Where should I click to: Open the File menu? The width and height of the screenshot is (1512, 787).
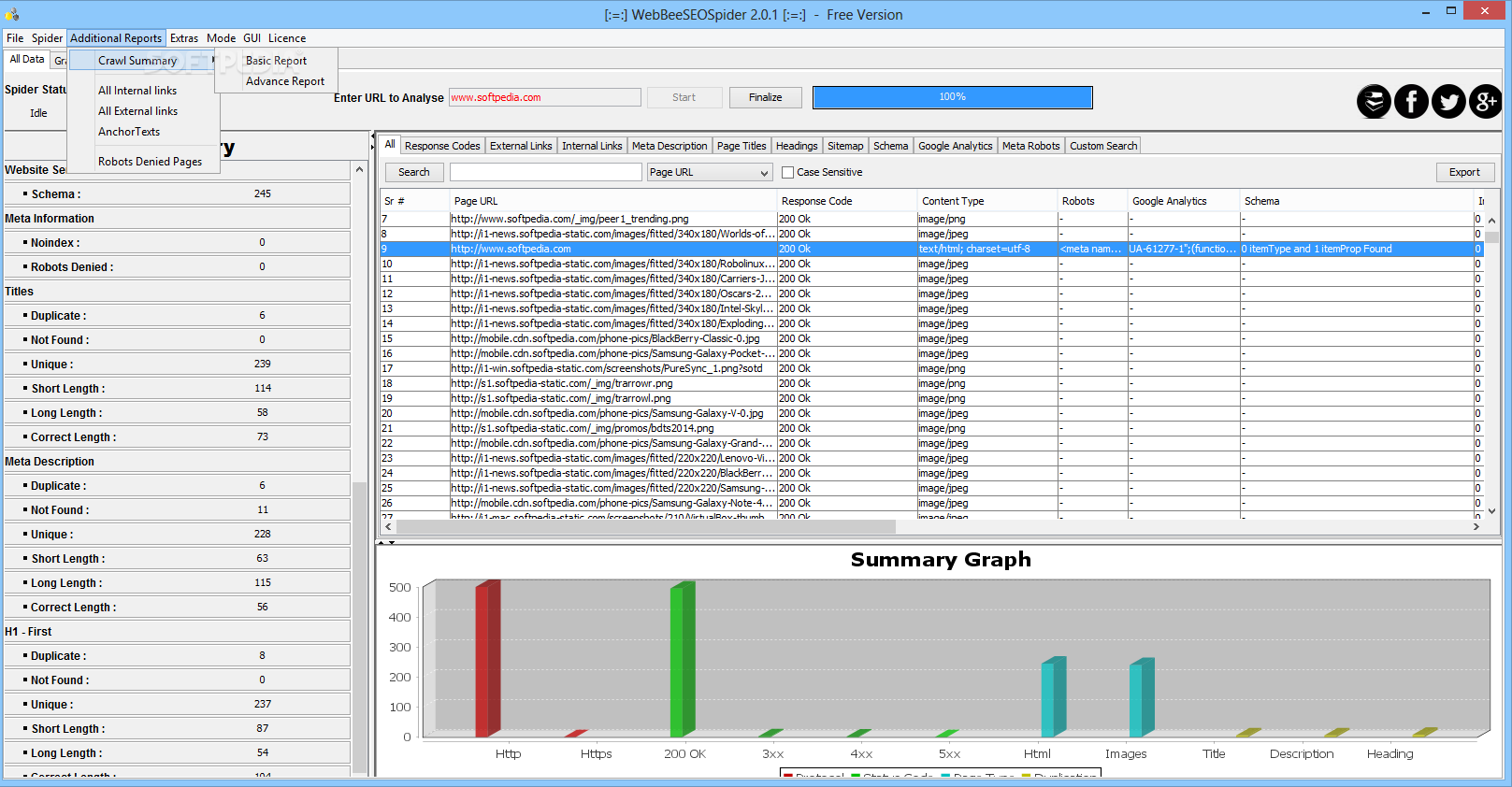[15, 38]
